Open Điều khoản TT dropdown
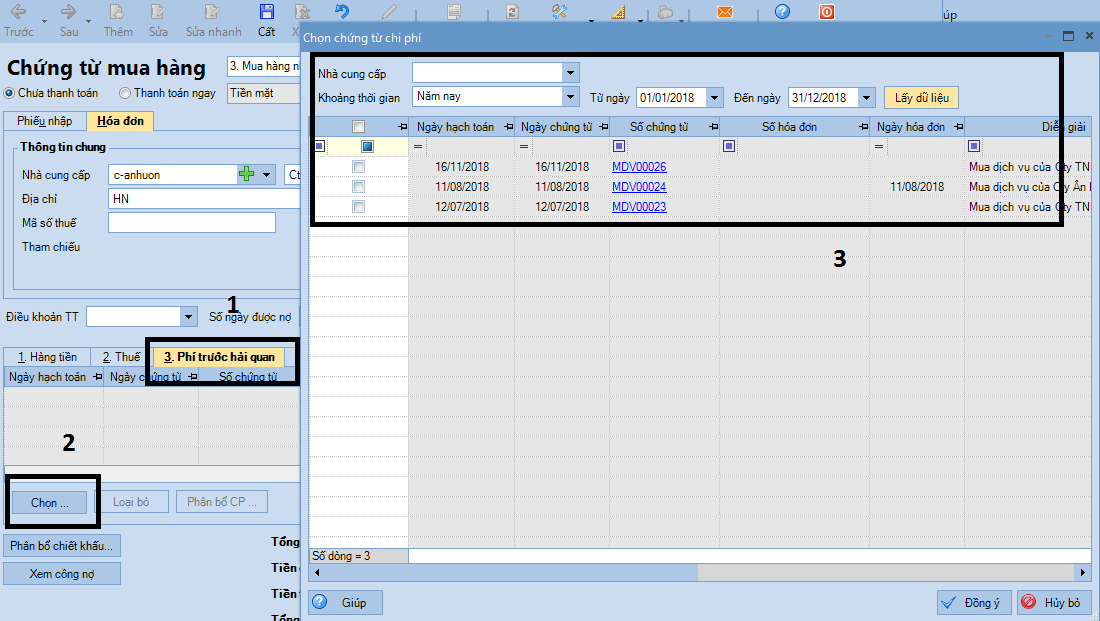The height and width of the screenshot is (621, 1100). (188, 317)
